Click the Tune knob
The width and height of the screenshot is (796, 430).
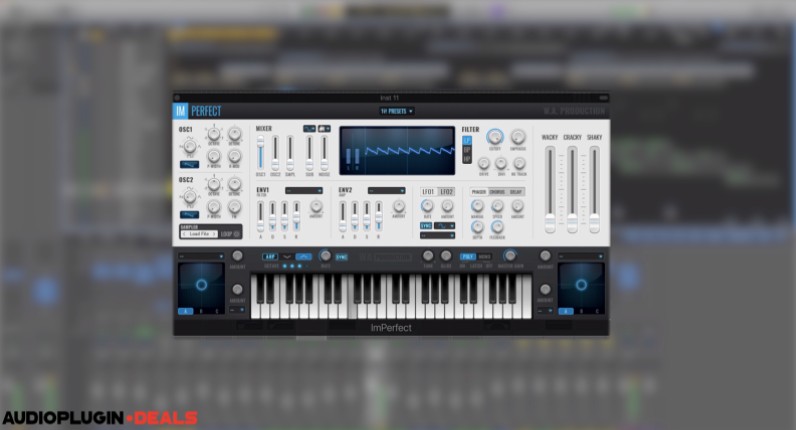click(x=428, y=255)
